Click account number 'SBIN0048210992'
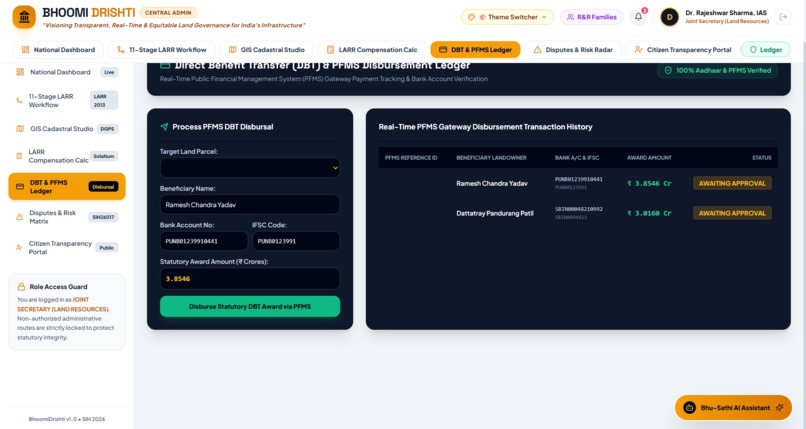This screenshot has width=806, height=429. pyautogui.click(x=579, y=209)
